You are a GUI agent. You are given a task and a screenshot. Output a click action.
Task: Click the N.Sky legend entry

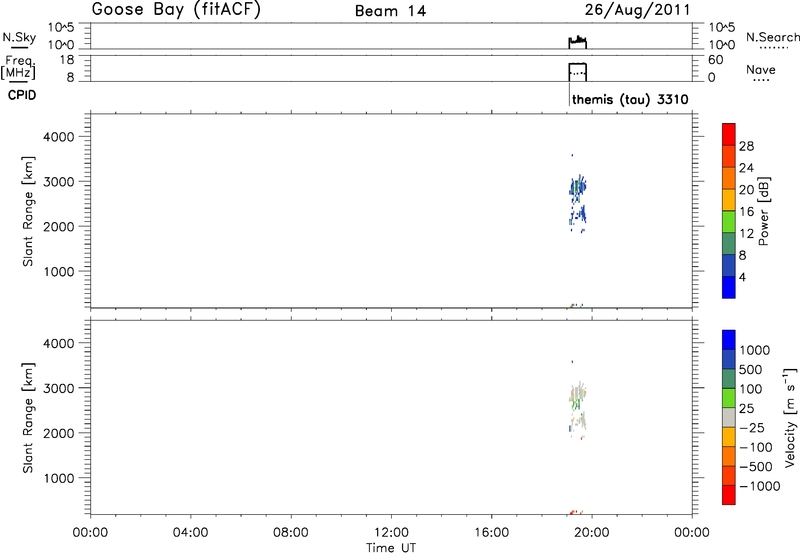click(x=16, y=38)
